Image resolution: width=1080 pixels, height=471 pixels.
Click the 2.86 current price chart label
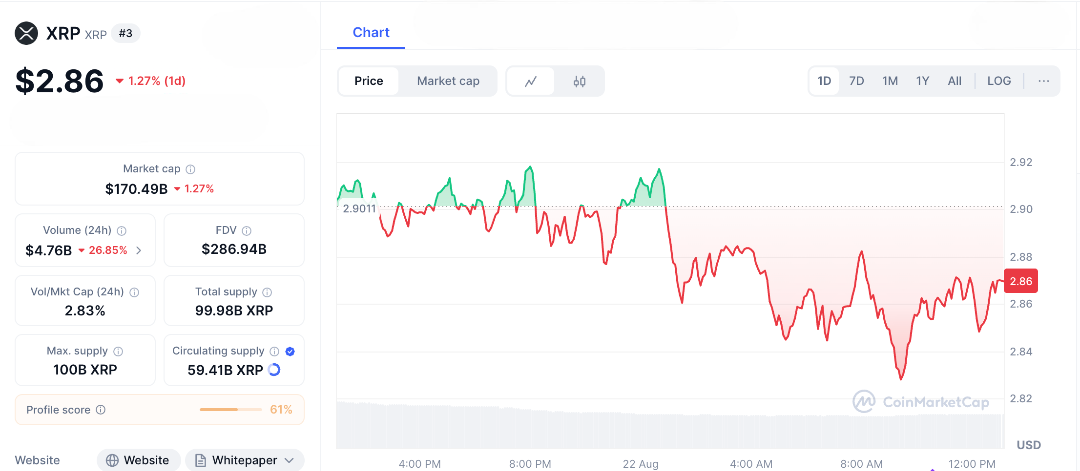click(x=1020, y=282)
